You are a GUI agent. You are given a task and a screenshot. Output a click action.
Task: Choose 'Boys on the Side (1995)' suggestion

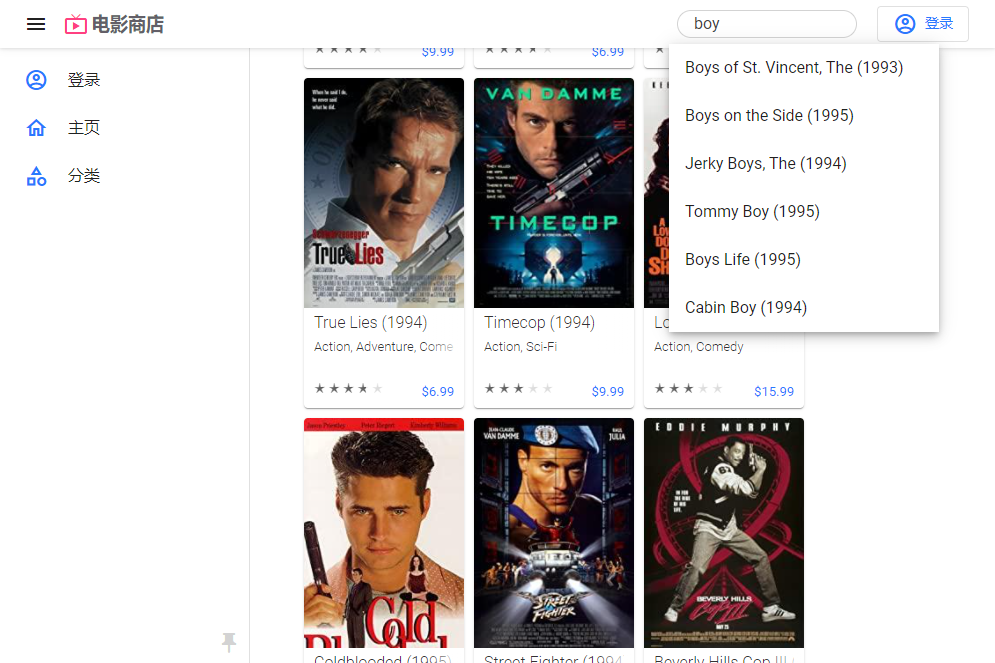pyautogui.click(x=769, y=116)
